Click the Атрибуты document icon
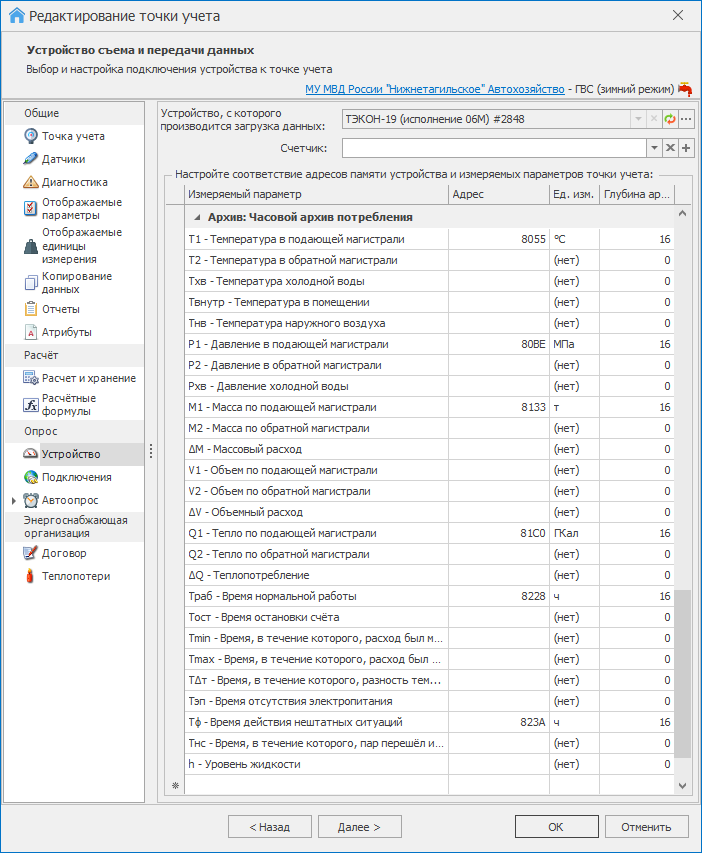This screenshot has width=702, height=853. (31, 332)
